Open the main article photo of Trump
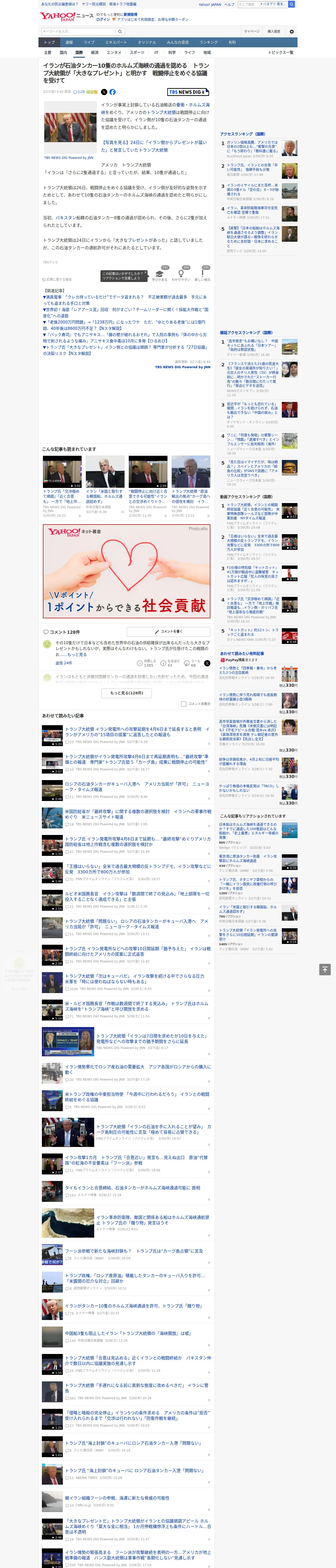This screenshot has width=336, height=1568. tap(70, 128)
